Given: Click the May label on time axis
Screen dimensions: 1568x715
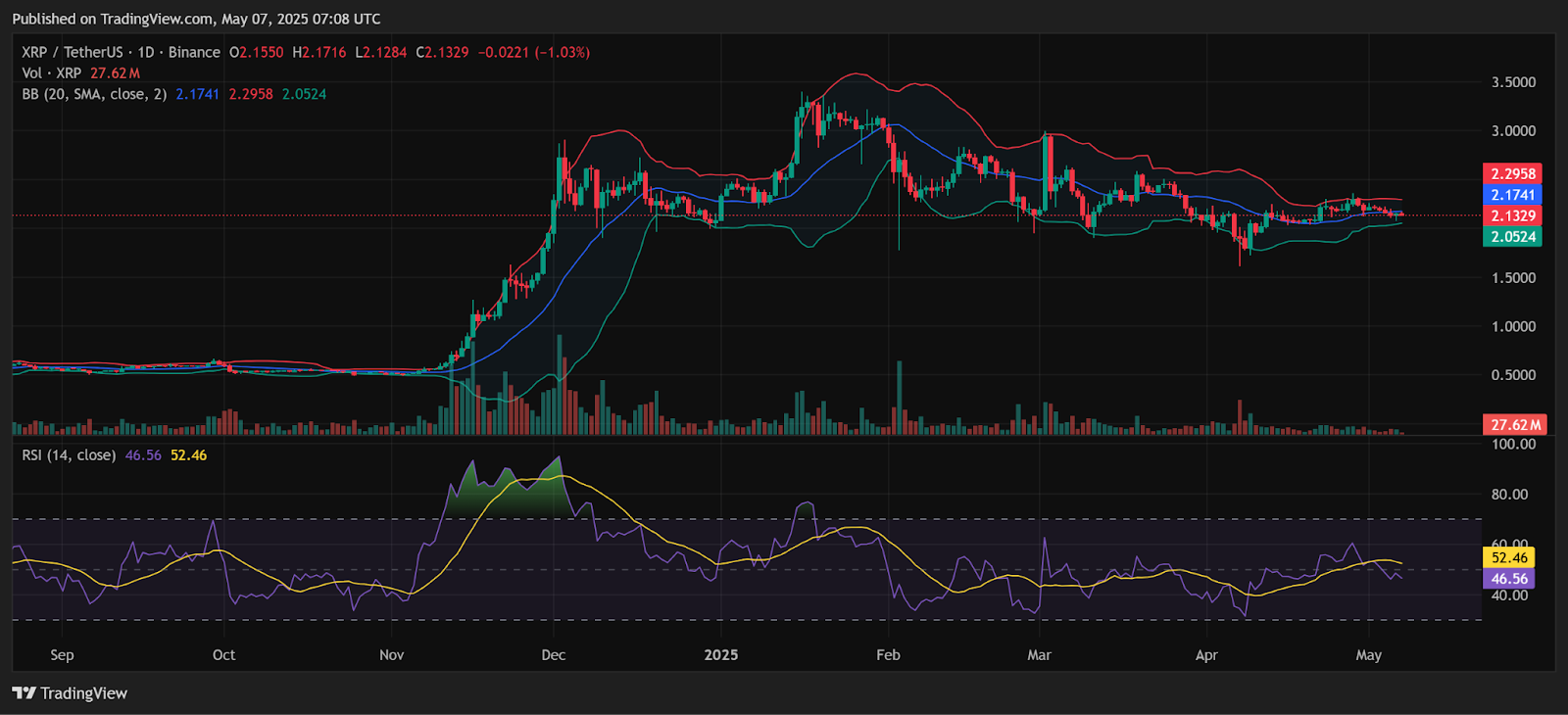Looking at the screenshot, I should point(1369,654).
